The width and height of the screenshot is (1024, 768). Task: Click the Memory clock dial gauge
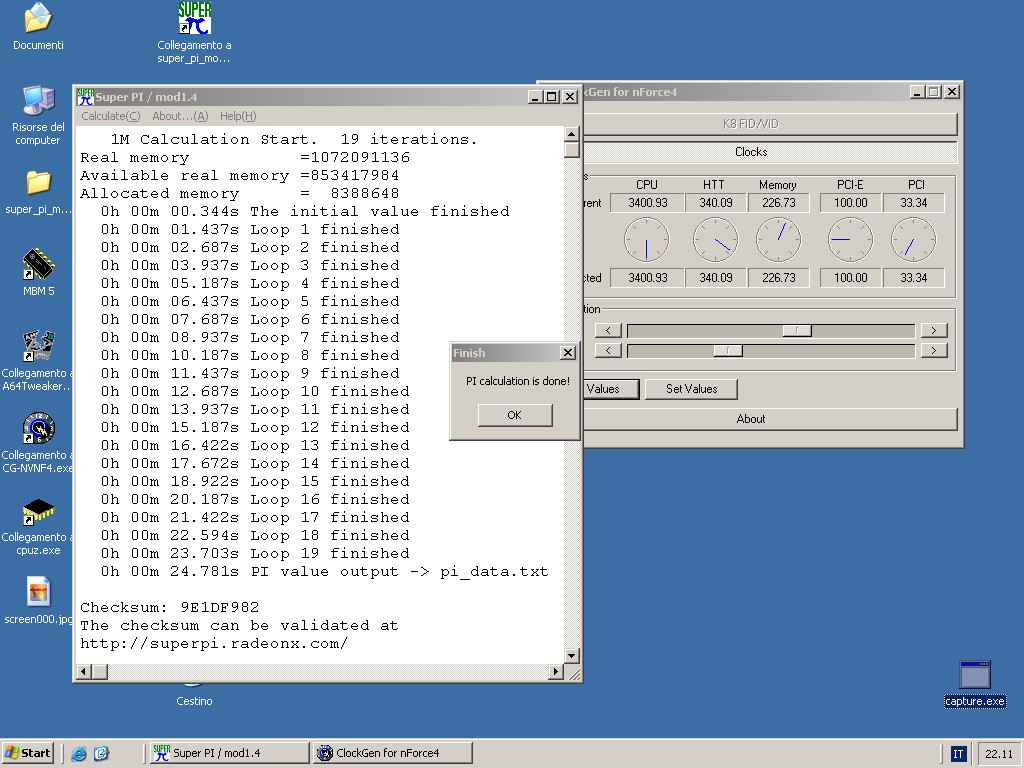pos(778,240)
